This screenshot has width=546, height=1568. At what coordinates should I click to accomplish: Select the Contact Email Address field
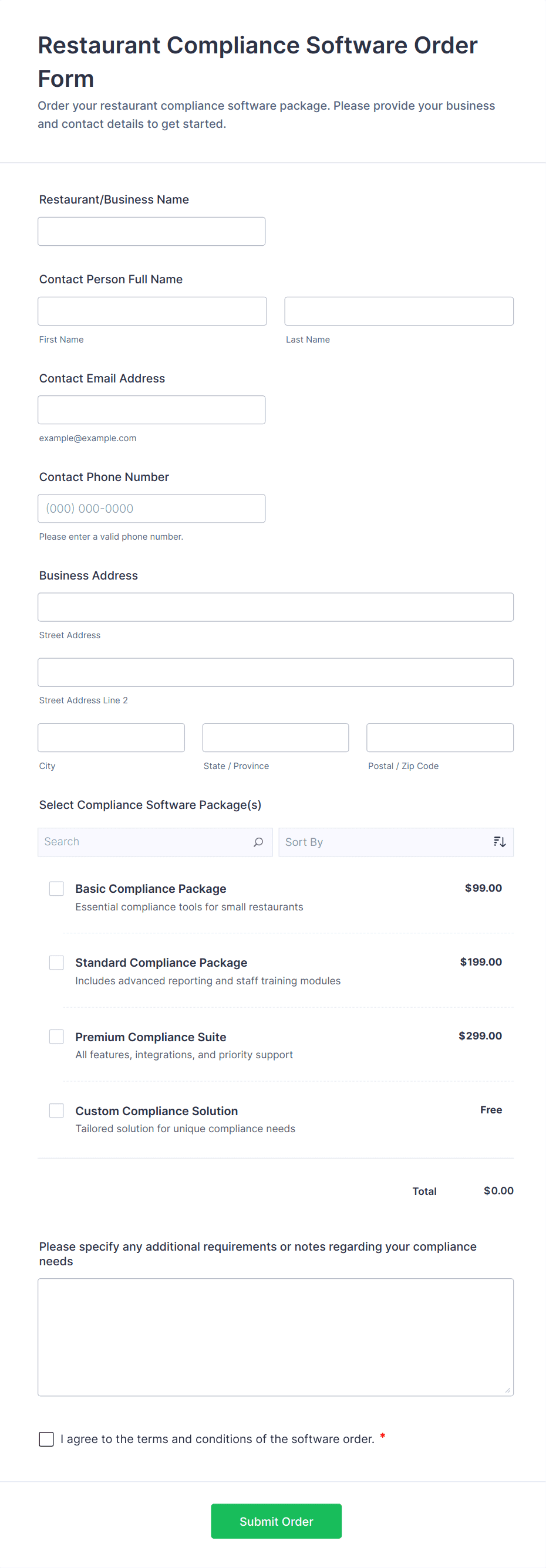[151, 409]
